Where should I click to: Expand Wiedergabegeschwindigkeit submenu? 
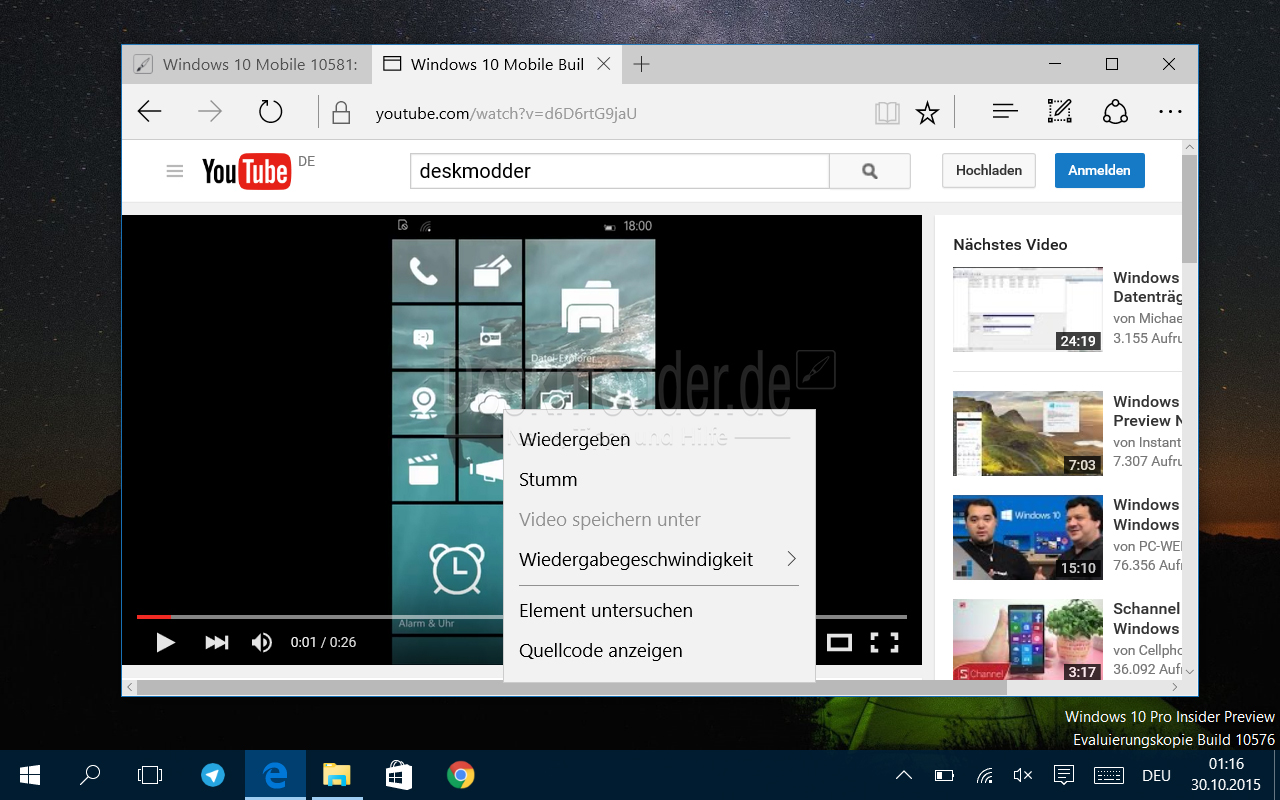pos(660,560)
